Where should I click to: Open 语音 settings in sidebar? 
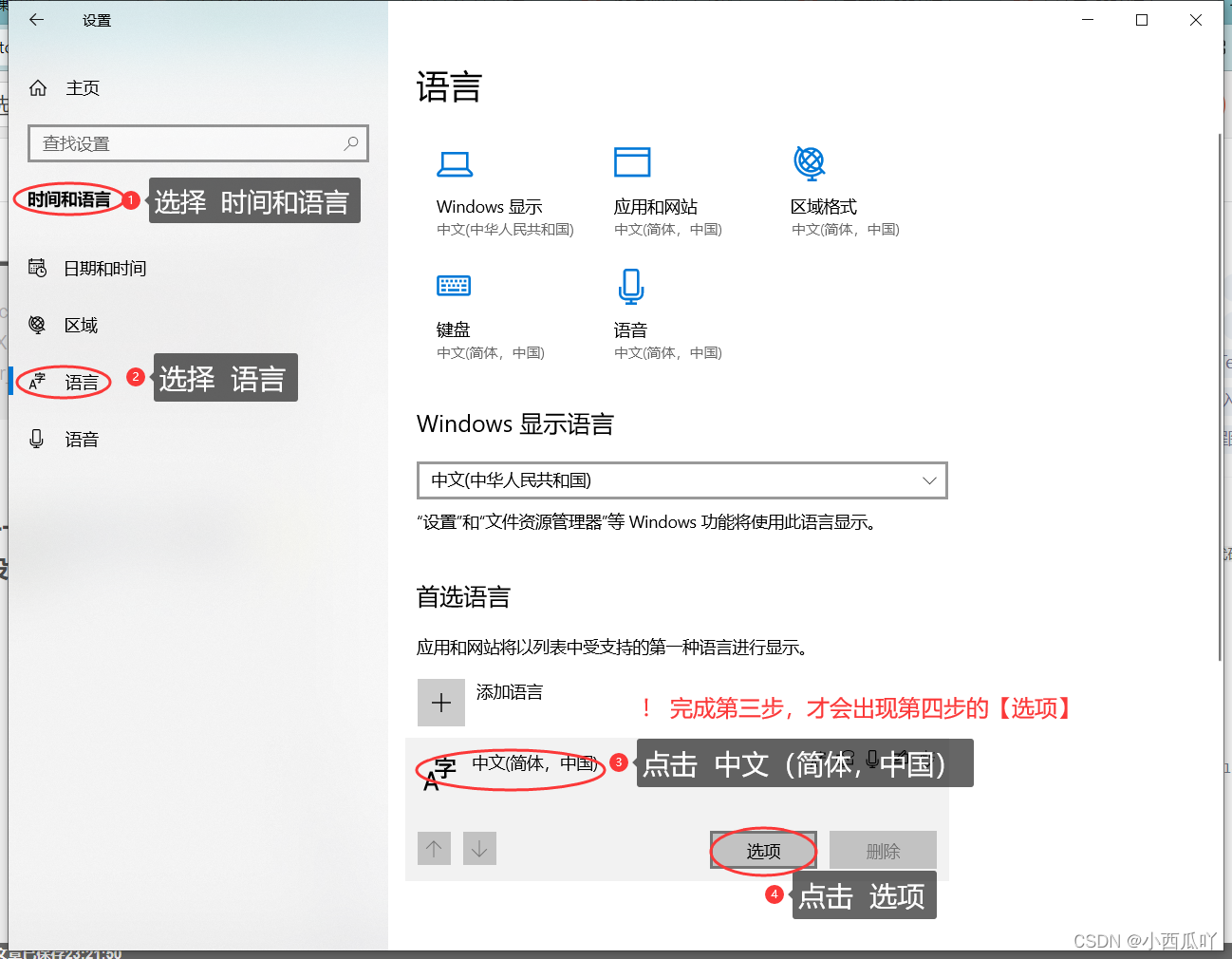point(81,440)
